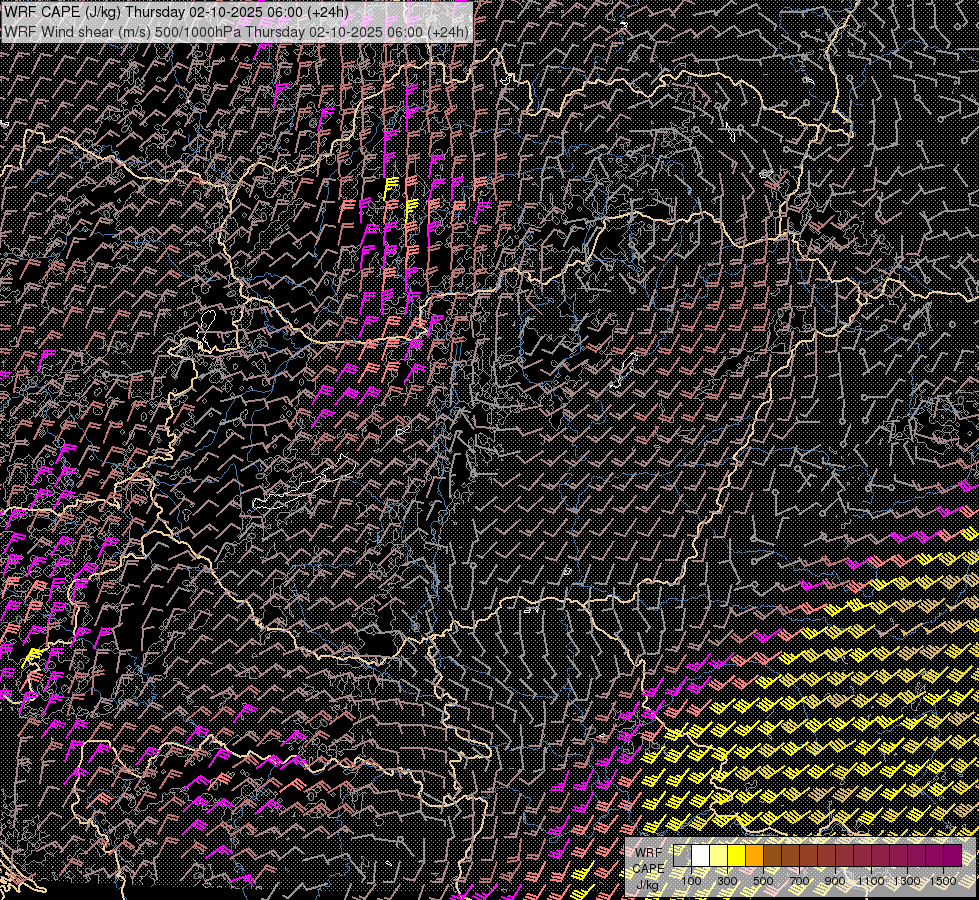
Task: Select the 500 tick label on the legend
Action: point(763,881)
